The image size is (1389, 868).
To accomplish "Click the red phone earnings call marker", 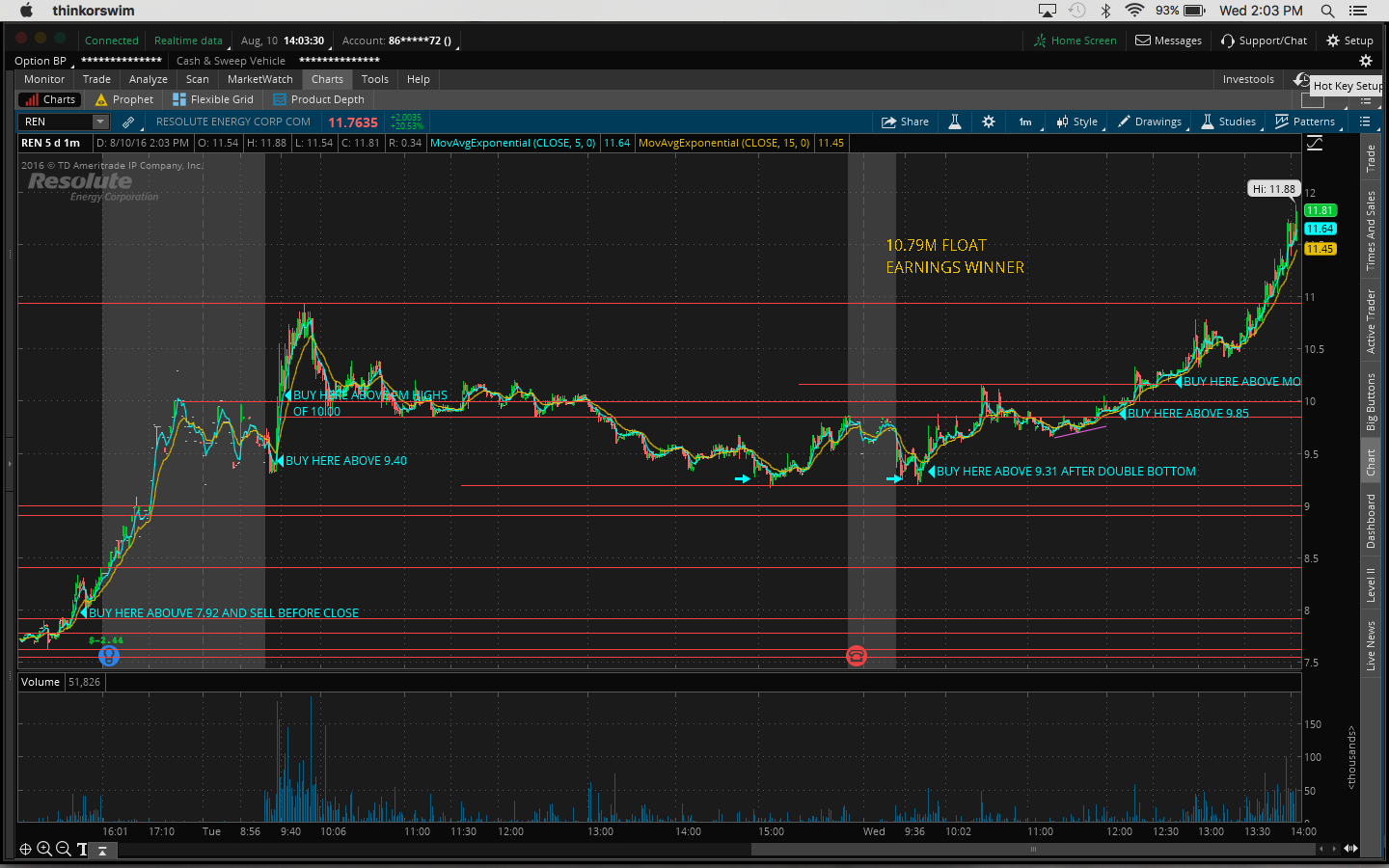I will click(857, 657).
